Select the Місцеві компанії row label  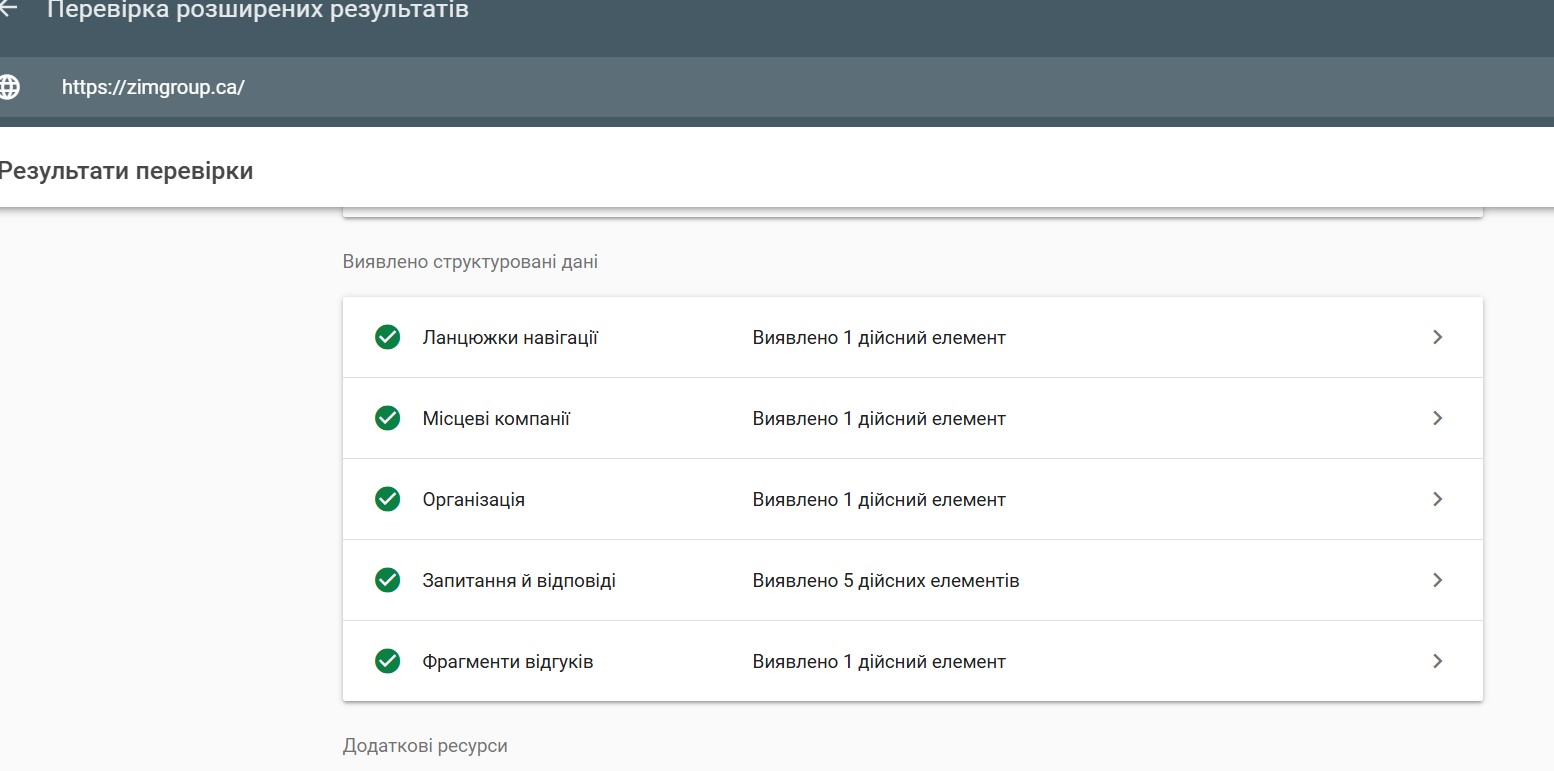pyautogui.click(x=496, y=419)
